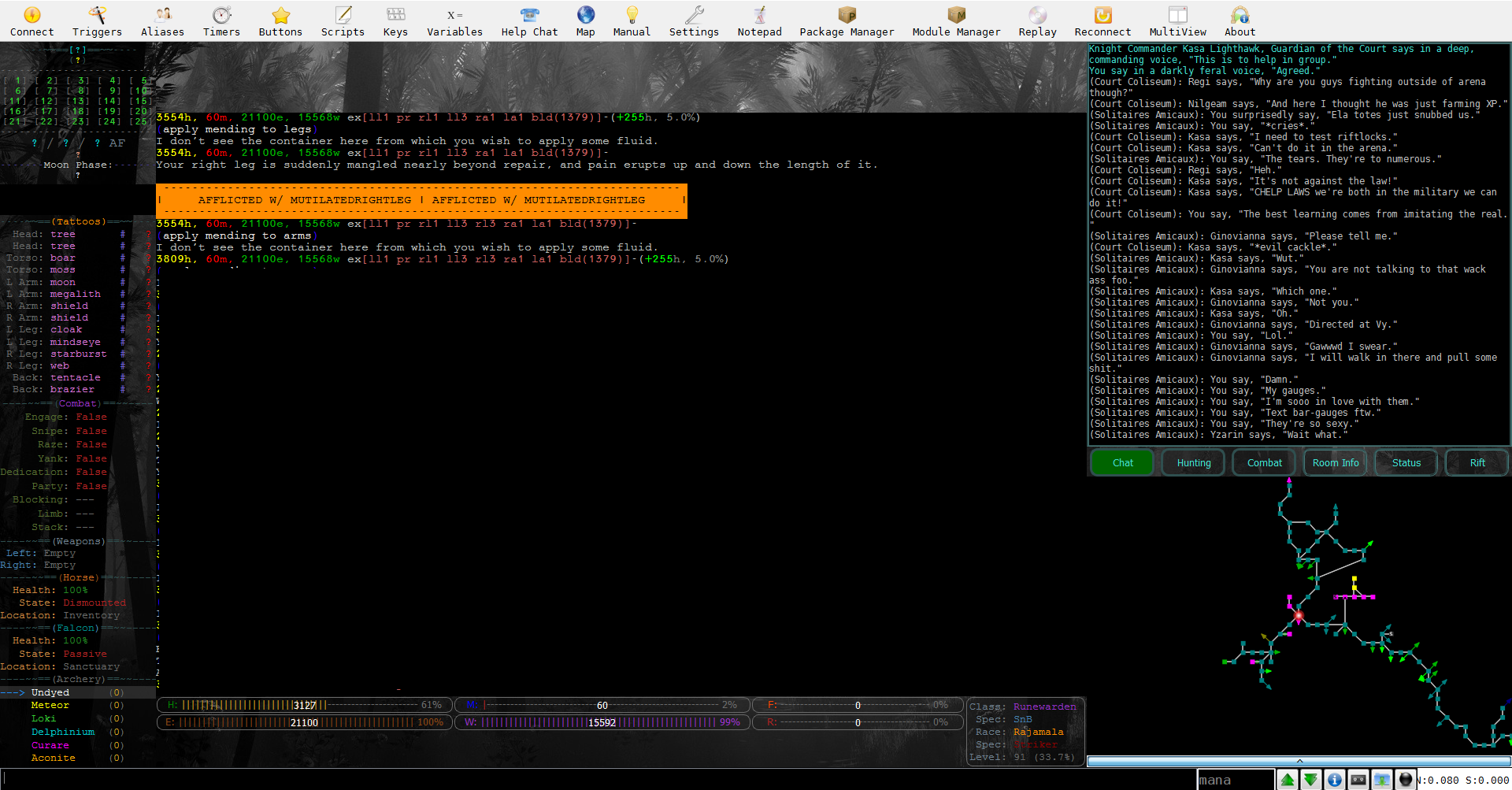Click the Reconnect button
Viewport: 1512px width, 790px height.
click(1102, 21)
